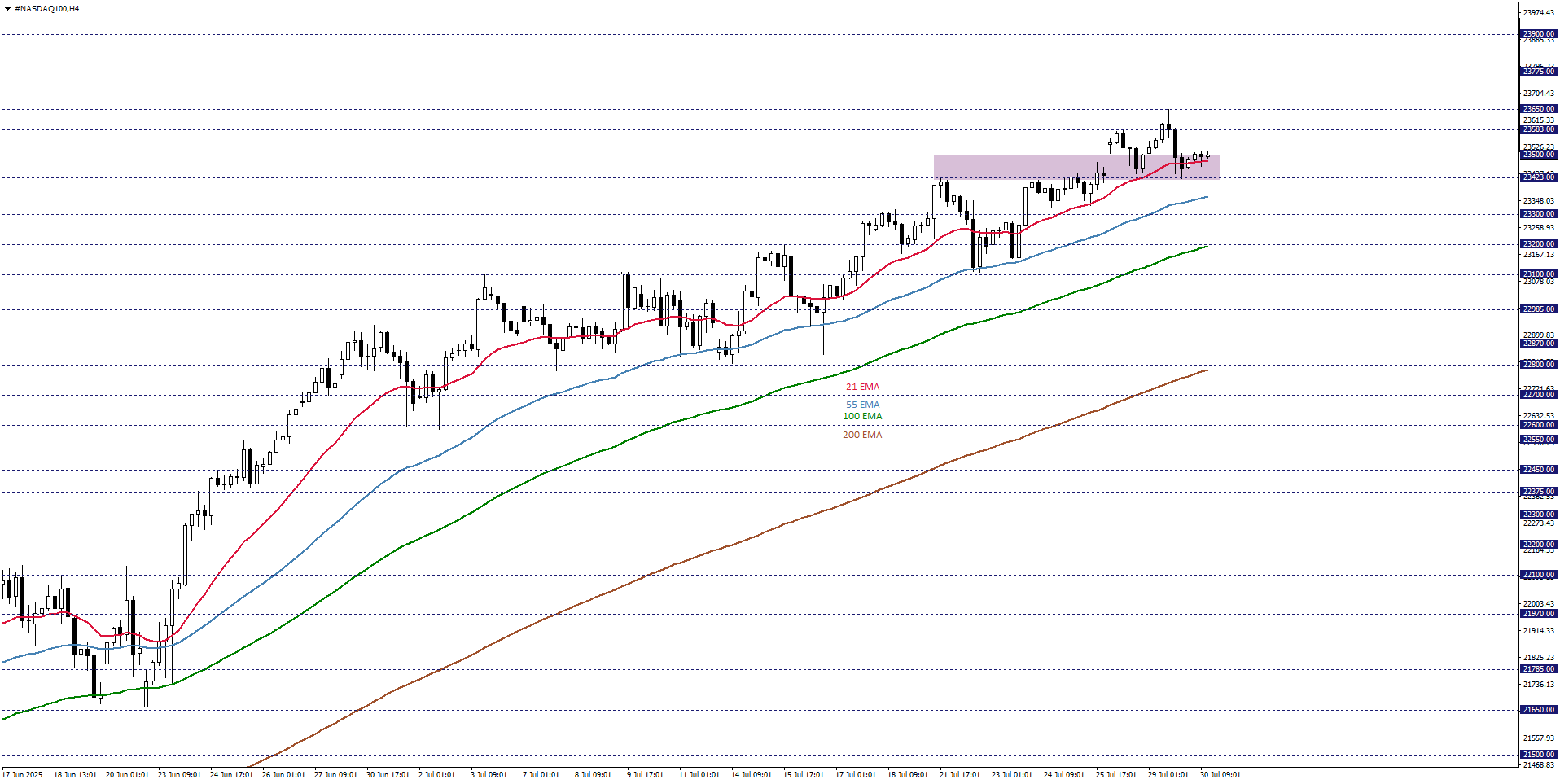Click the 22600.00 horizontal line price tag
Screen dimensions: 1560x784
coord(1539,425)
